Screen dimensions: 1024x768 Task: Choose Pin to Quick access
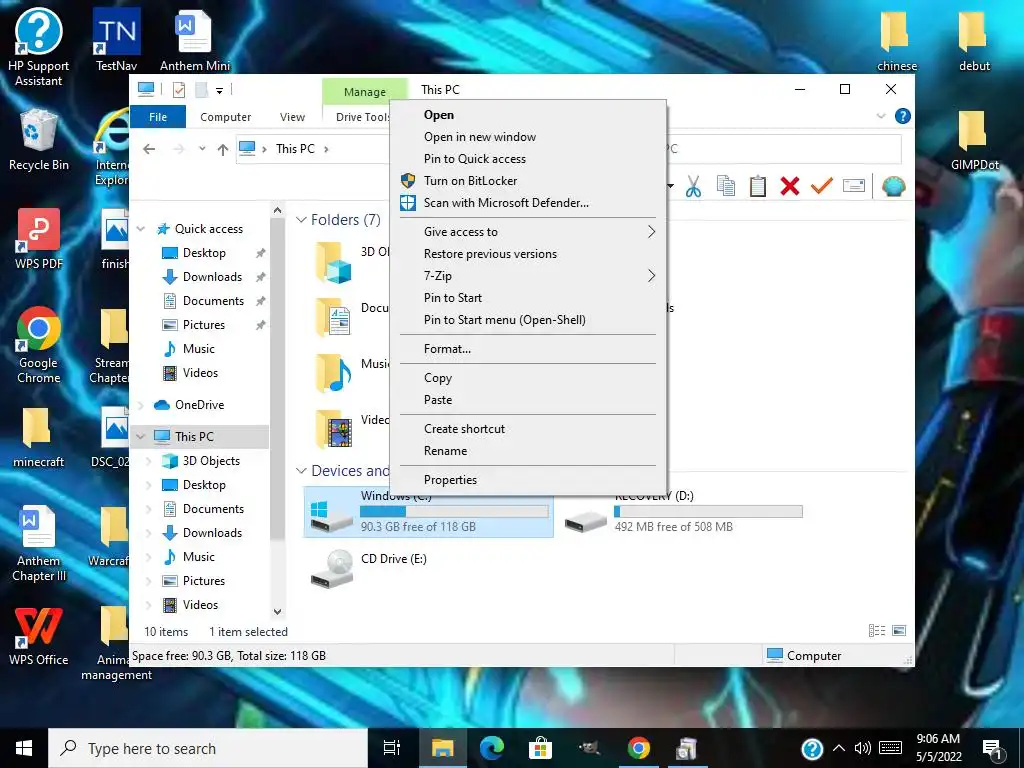point(528,159)
